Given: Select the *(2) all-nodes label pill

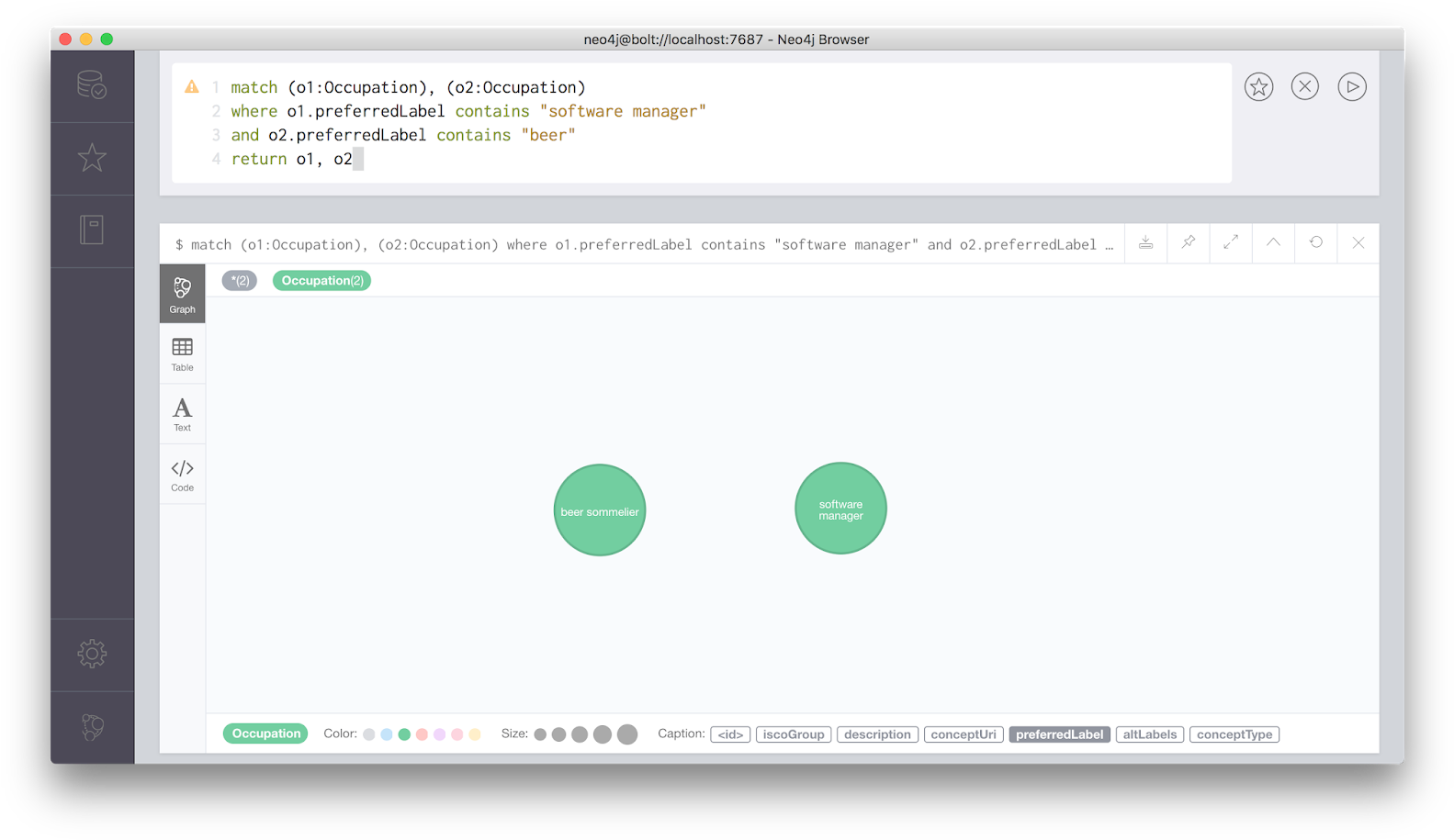Looking at the screenshot, I should [x=240, y=281].
